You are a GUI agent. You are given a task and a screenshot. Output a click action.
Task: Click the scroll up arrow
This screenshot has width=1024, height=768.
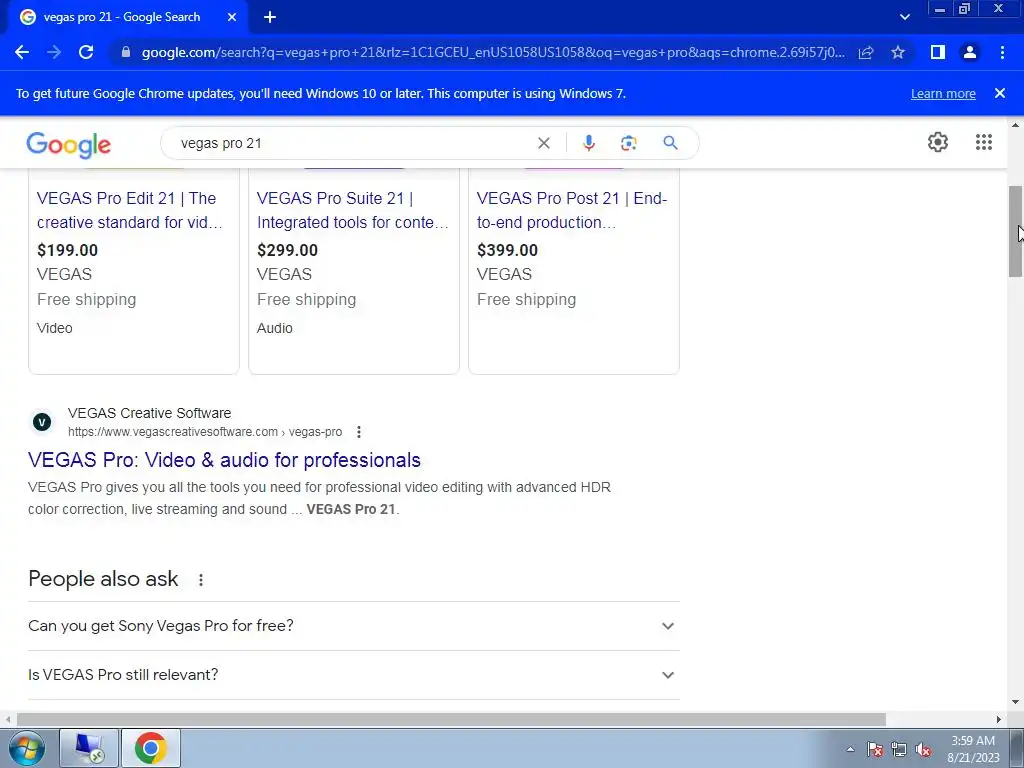(x=1015, y=125)
